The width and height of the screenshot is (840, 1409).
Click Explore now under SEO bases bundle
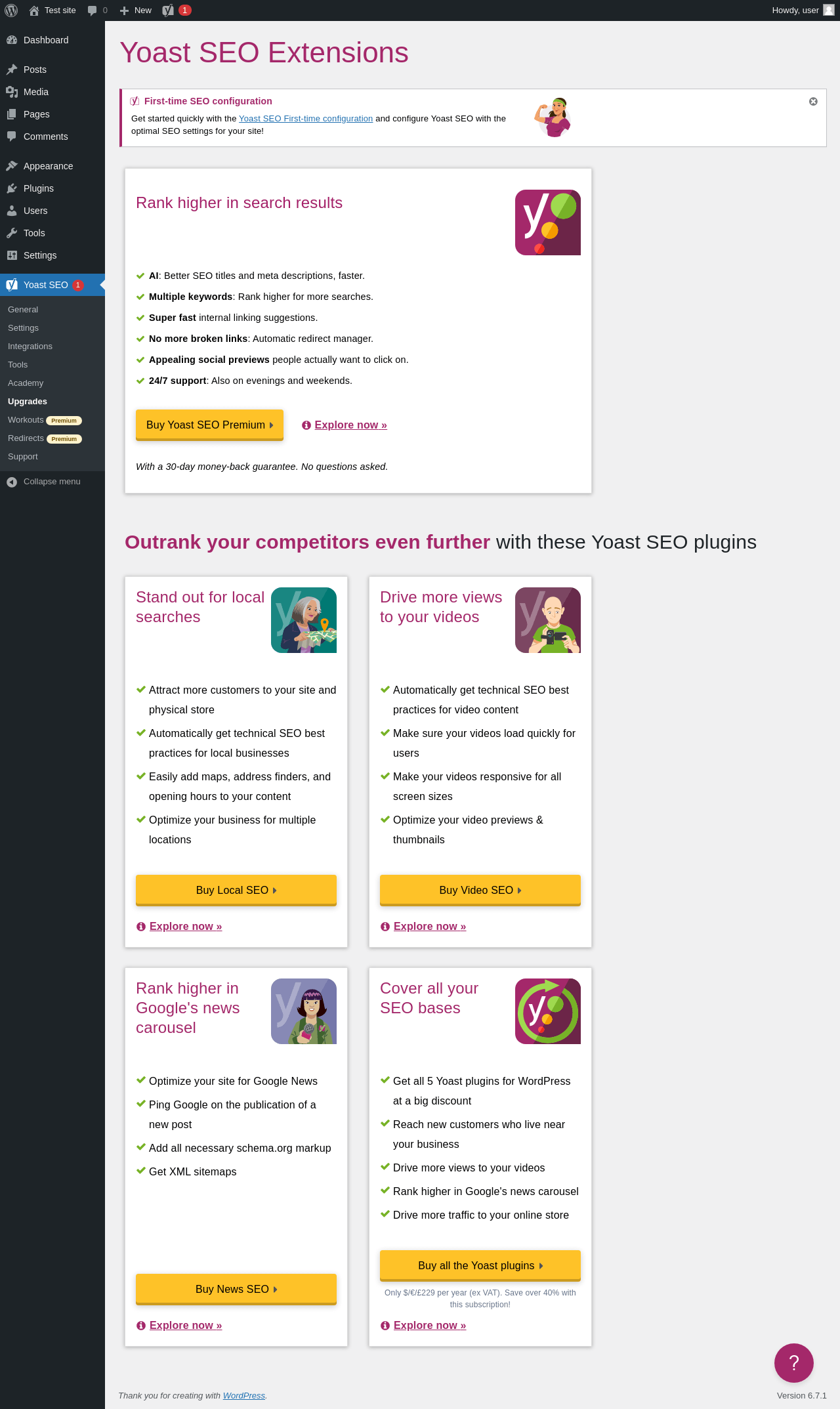[430, 1326]
